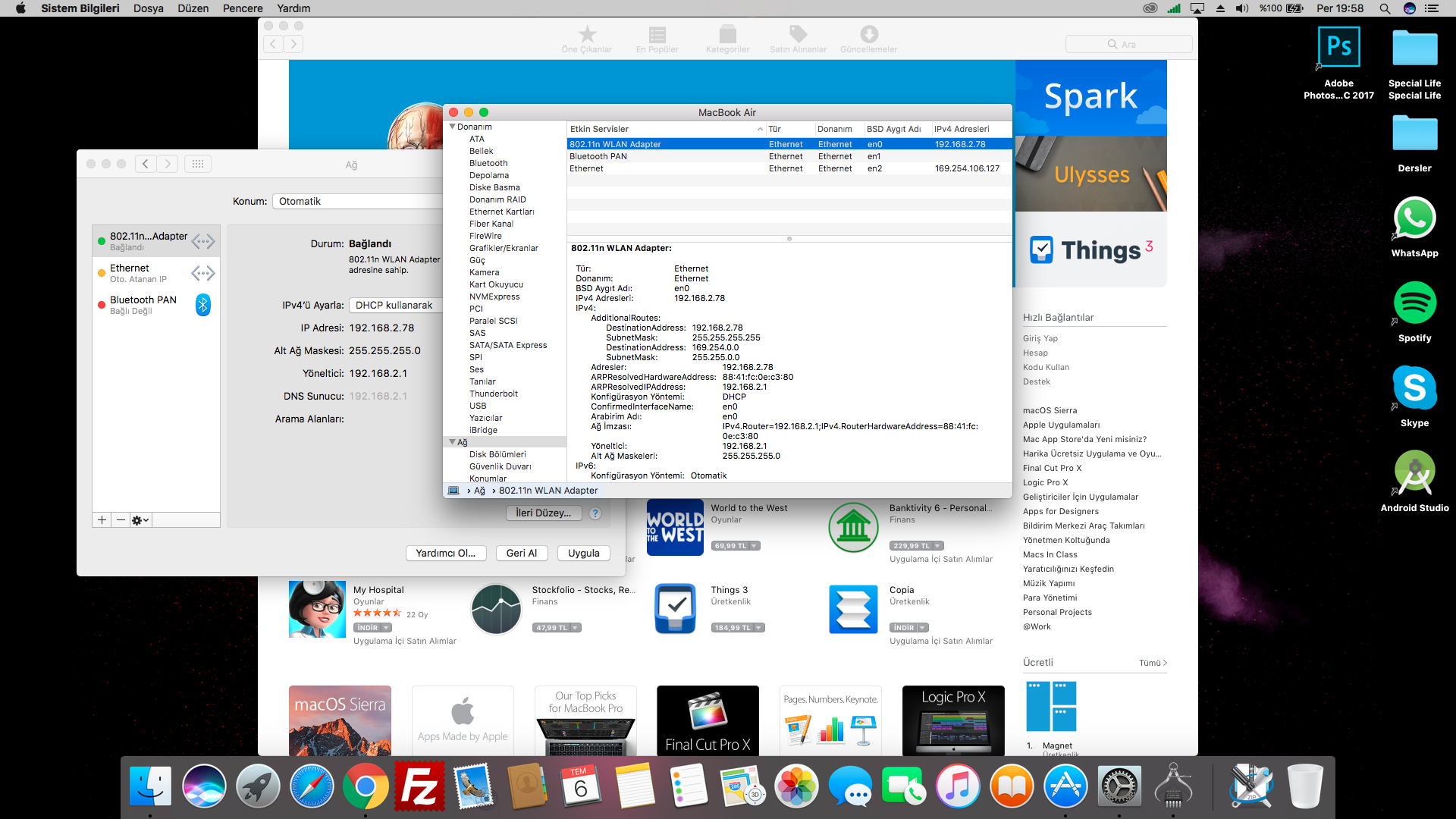Image resolution: width=1456 pixels, height=819 pixels.
Task: Click the grid Show All icon in Network preferences
Action: [198, 164]
